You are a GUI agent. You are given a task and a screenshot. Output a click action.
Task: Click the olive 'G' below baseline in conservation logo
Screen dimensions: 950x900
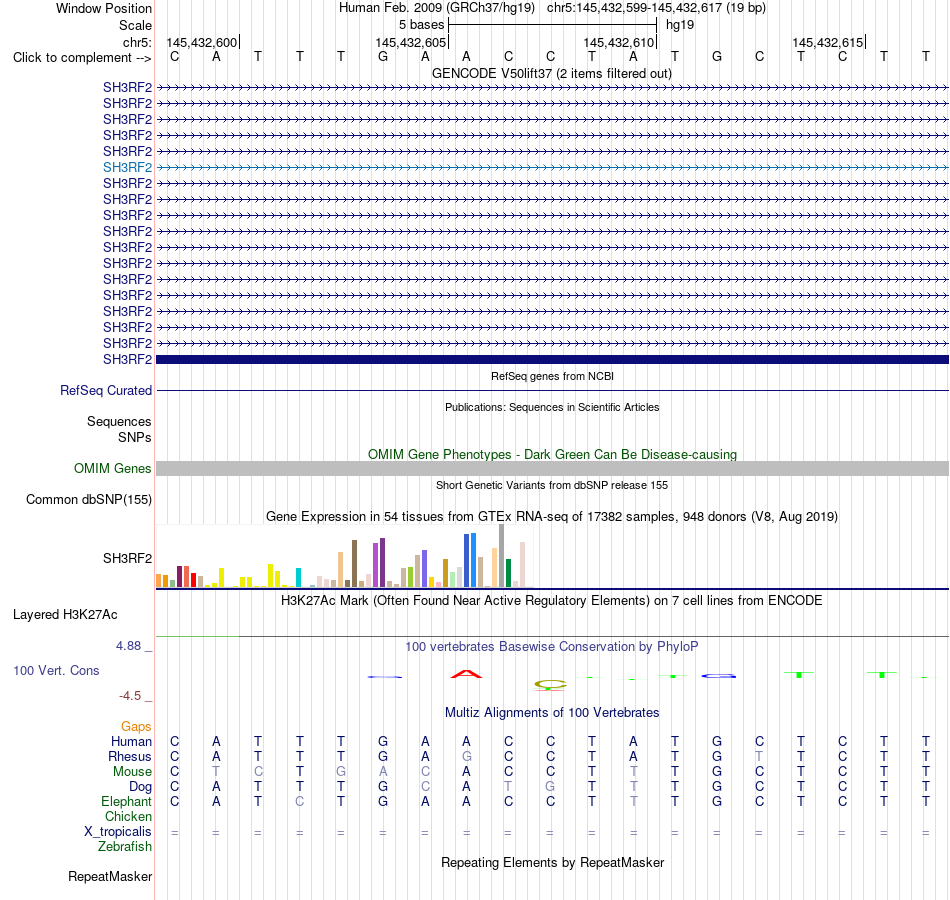pyautogui.click(x=550, y=685)
